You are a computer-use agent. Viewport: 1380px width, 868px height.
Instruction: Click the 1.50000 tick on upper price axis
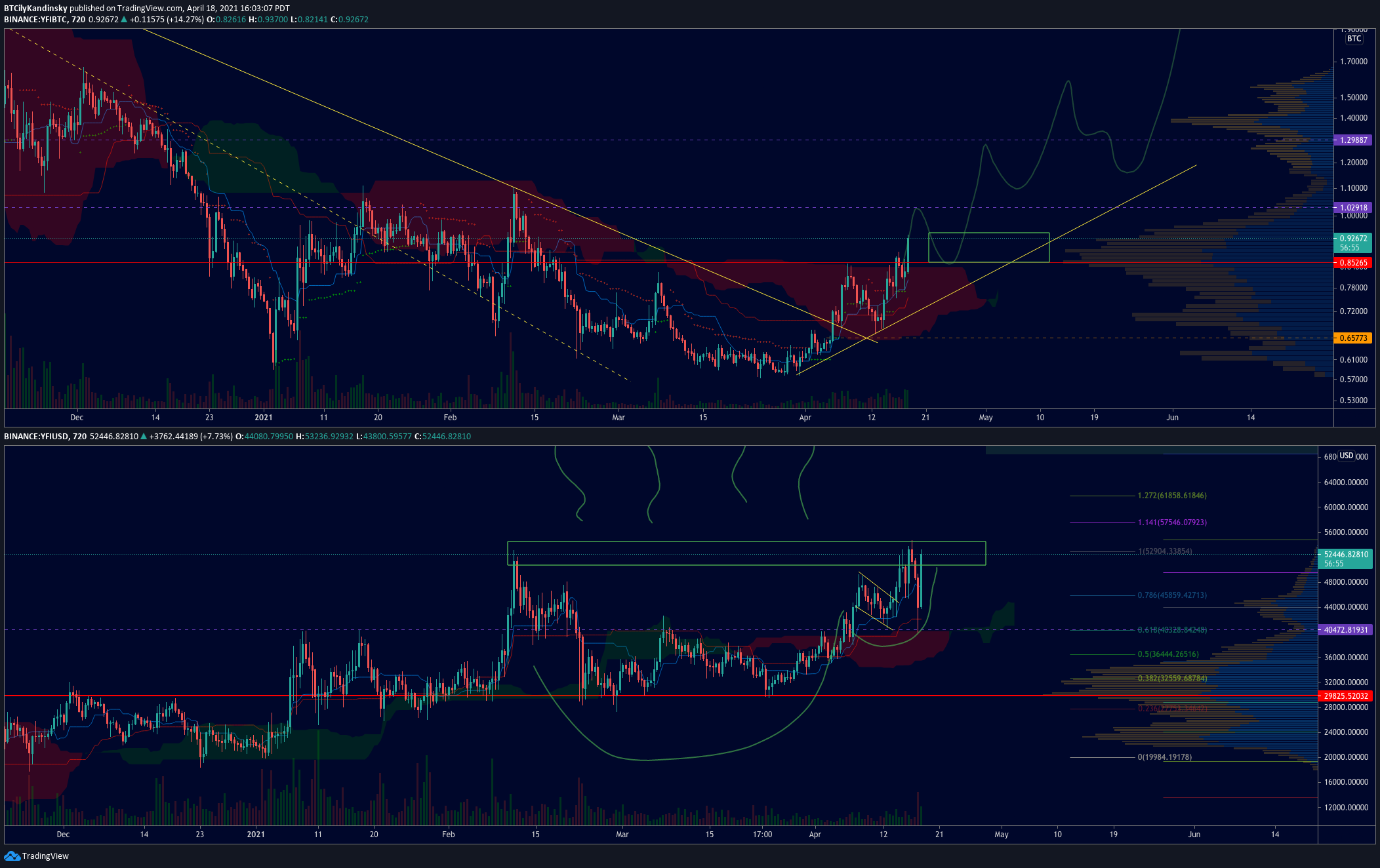point(1354,98)
